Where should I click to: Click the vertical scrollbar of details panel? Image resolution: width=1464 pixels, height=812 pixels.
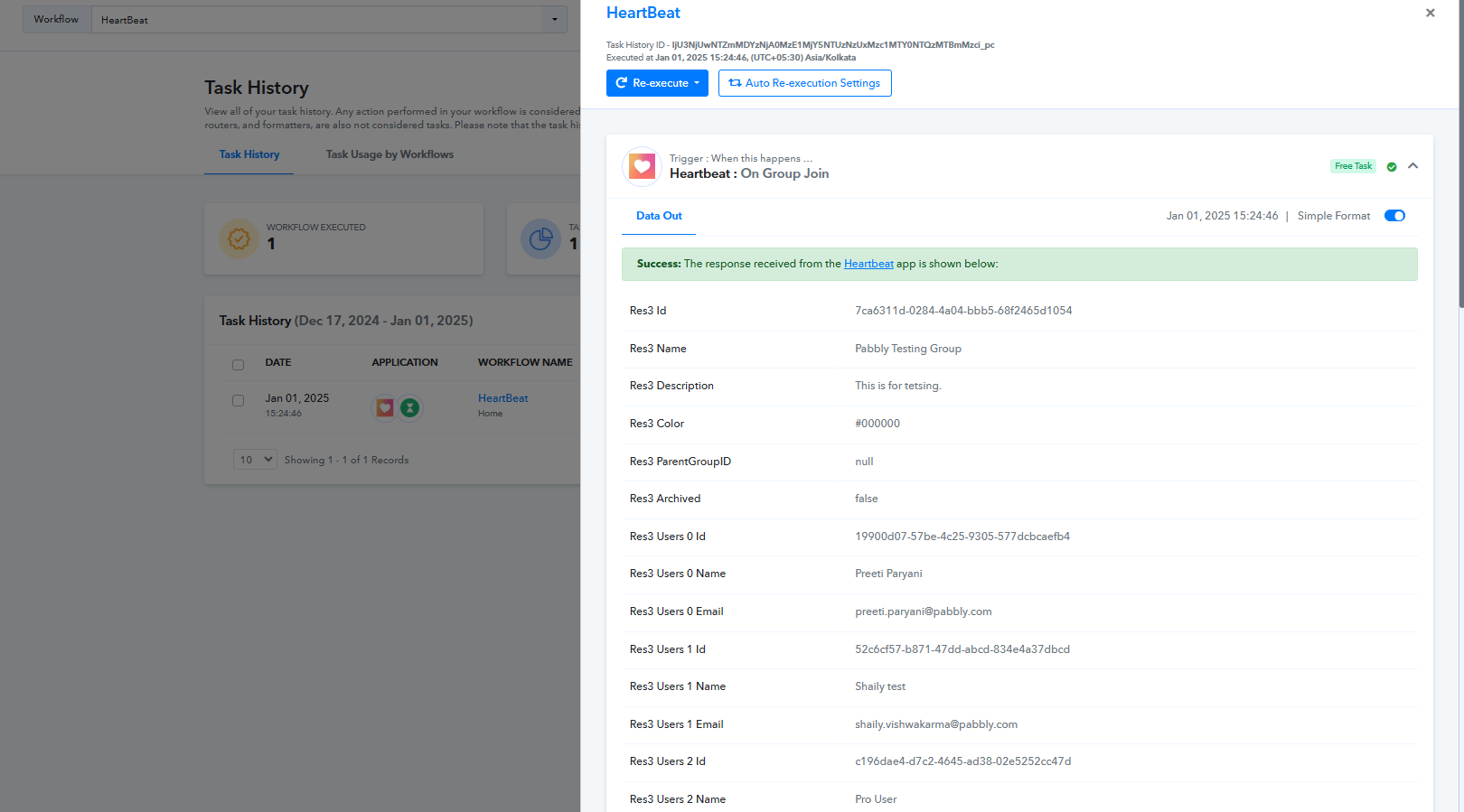coord(1460,154)
